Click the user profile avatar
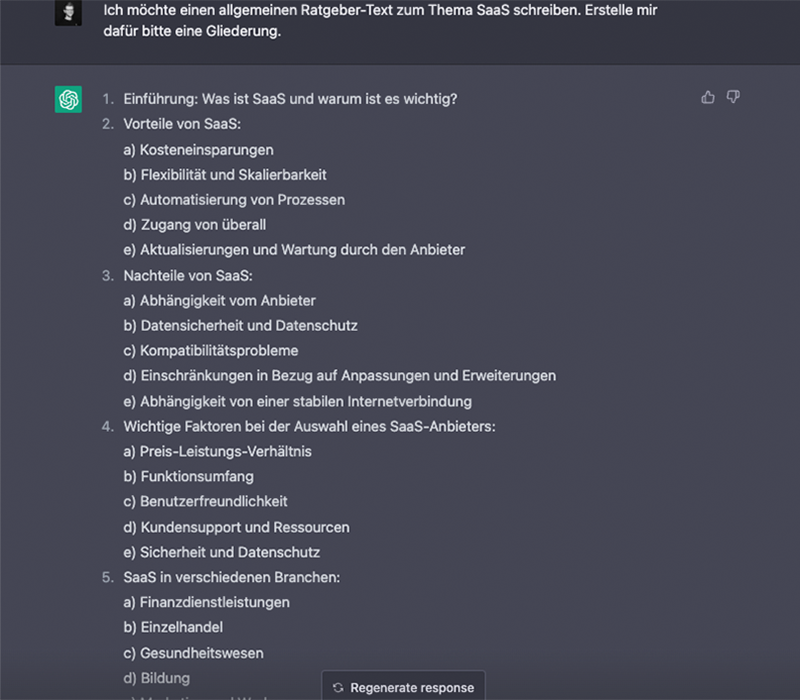The image size is (800, 700). tap(68, 12)
